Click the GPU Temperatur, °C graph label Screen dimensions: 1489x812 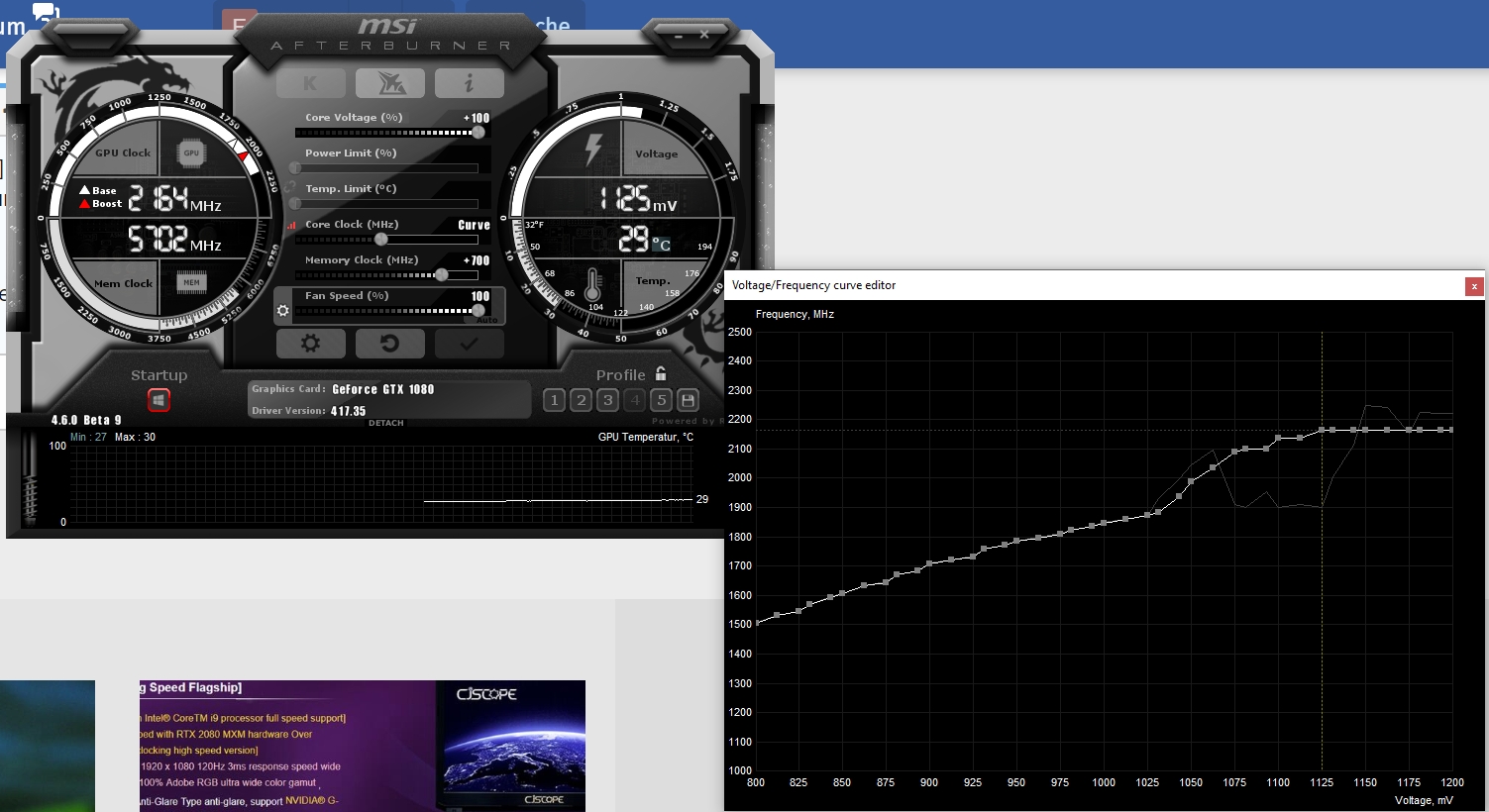[646, 437]
